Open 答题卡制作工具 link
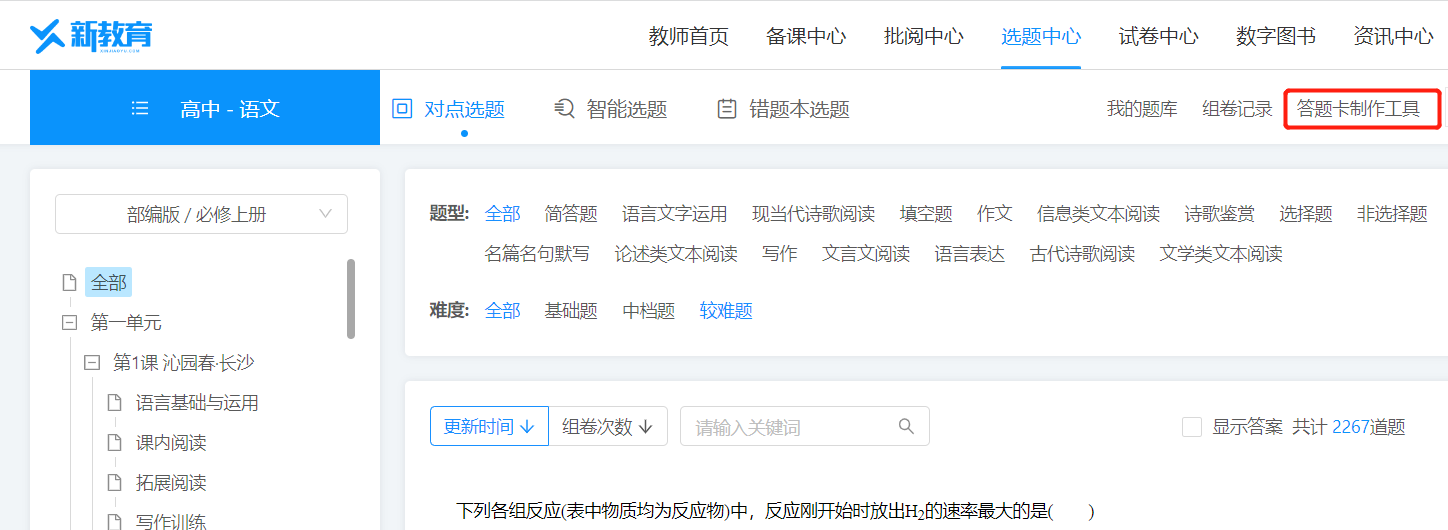This screenshot has width=1448, height=530. (1359, 109)
